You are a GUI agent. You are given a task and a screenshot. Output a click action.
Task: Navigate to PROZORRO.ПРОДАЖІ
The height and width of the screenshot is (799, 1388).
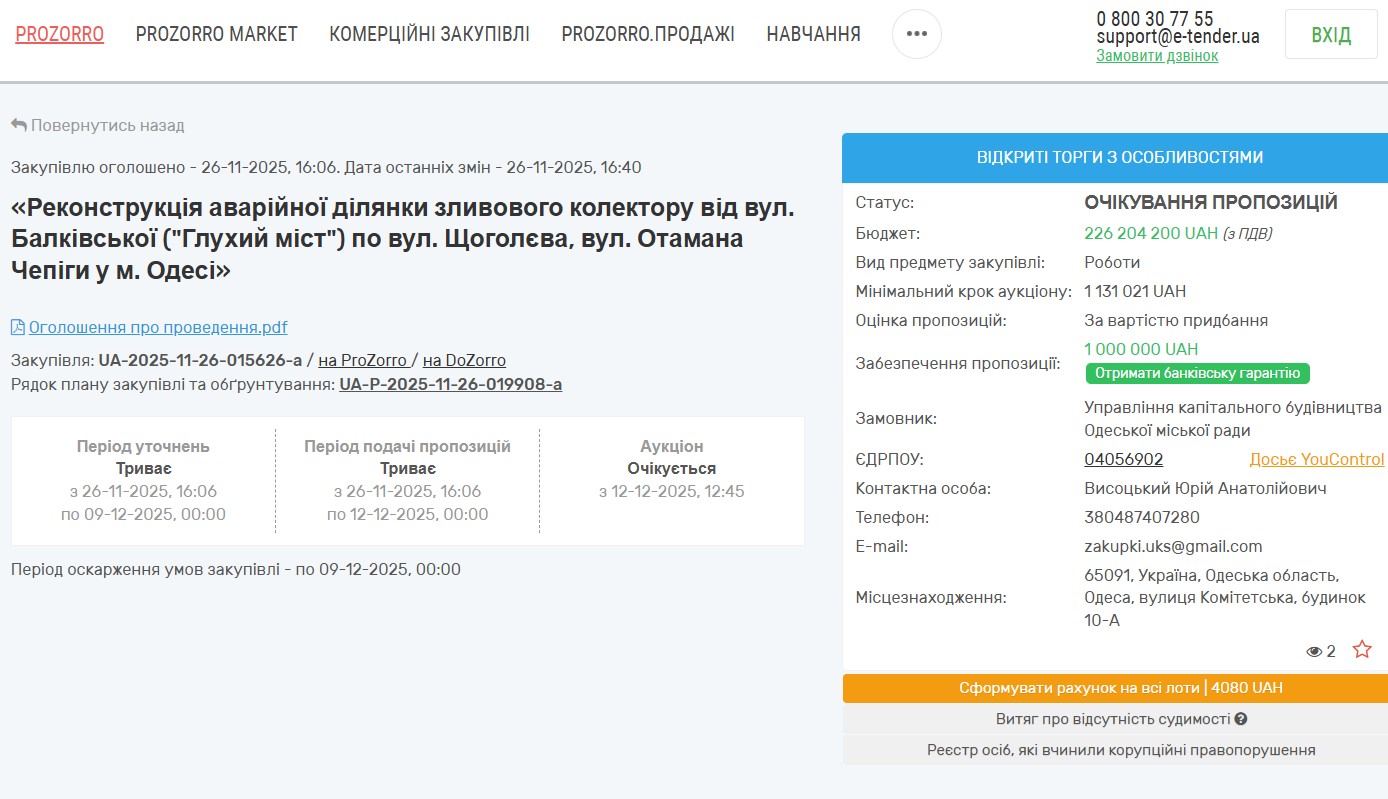pyautogui.click(x=648, y=34)
